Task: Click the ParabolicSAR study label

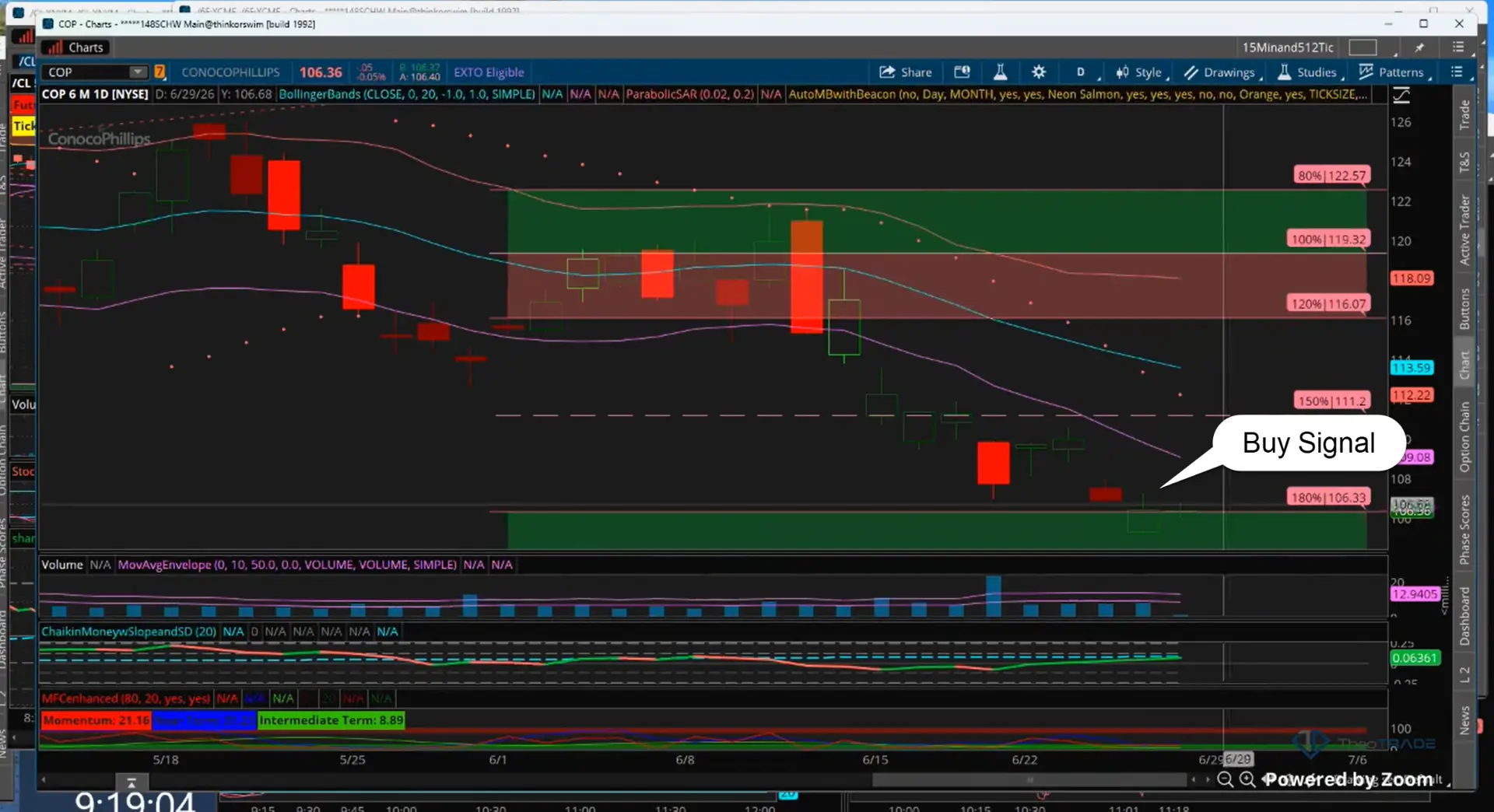Action: click(x=689, y=94)
